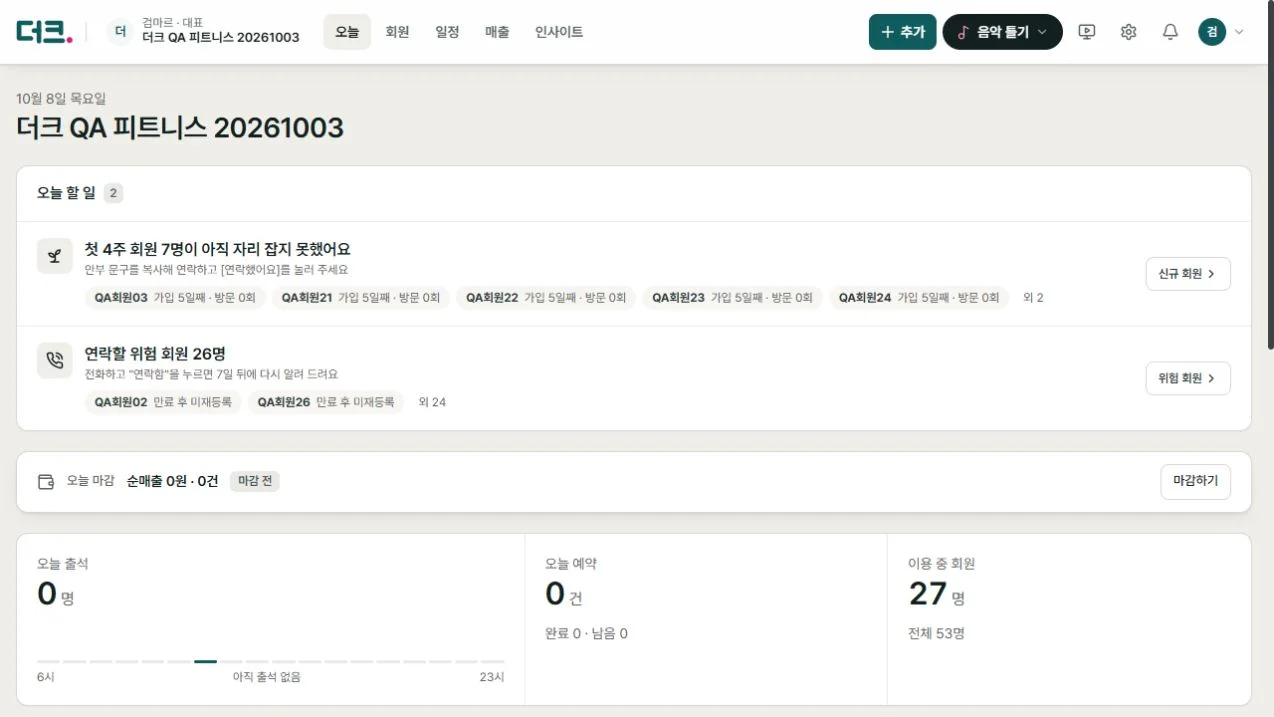
Task: Open the 위험 회원 list
Action: [x=1188, y=378]
